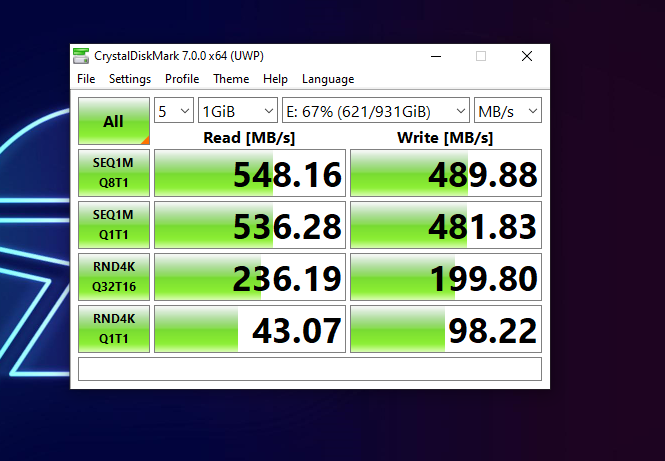Click the empty comment field at bottom
Image resolution: width=665 pixels, height=461 pixels.
pyautogui.click(x=310, y=369)
